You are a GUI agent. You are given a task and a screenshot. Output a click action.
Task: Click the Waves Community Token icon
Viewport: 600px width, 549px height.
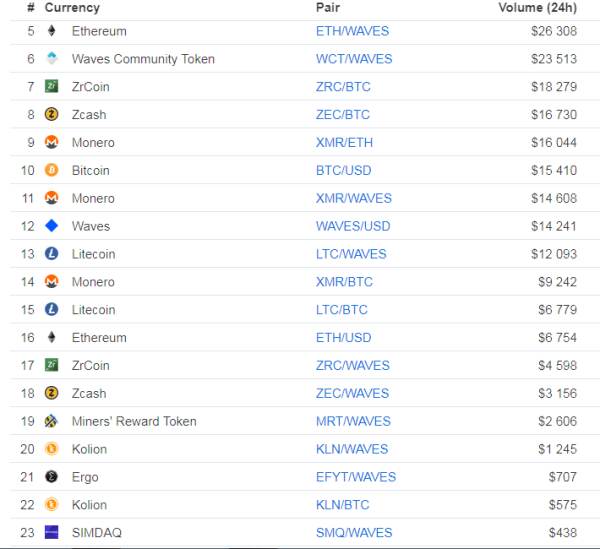52,59
